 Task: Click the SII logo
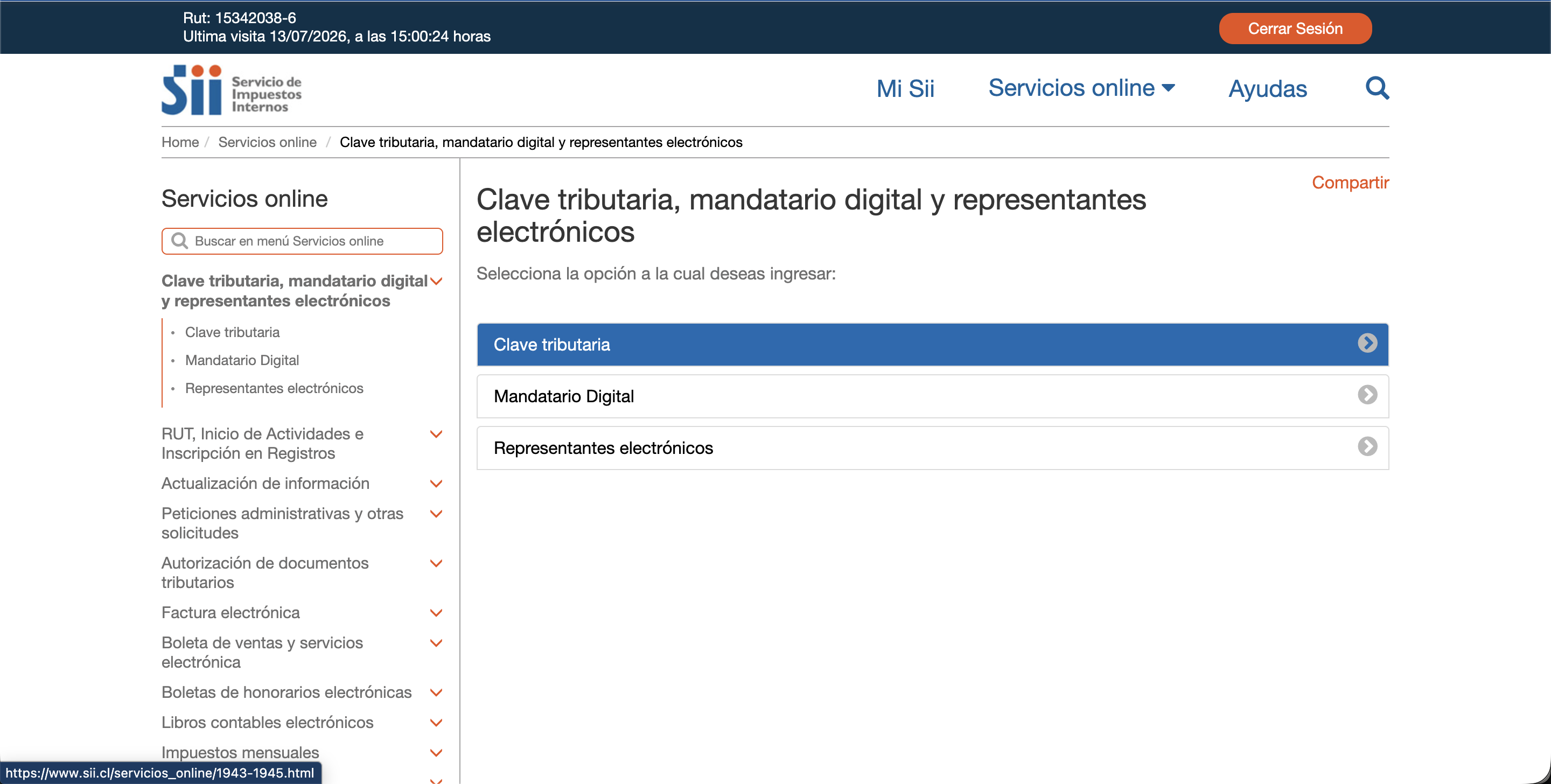(x=231, y=90)
